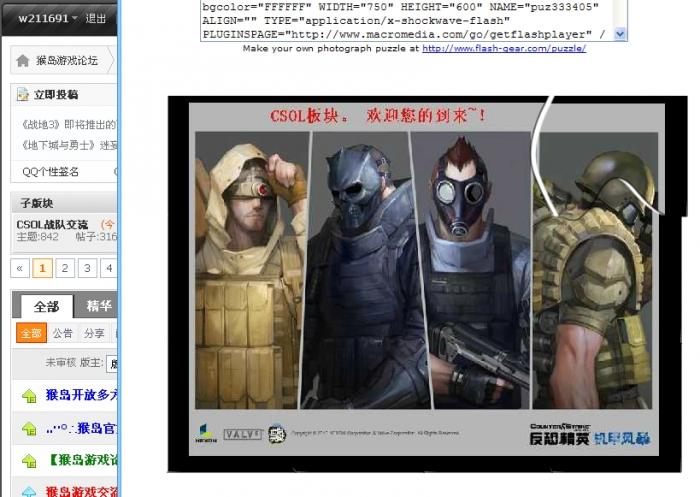The image size is (700, 497).
Task: Select the orange 全部 filter
Action: click(31, 333)
